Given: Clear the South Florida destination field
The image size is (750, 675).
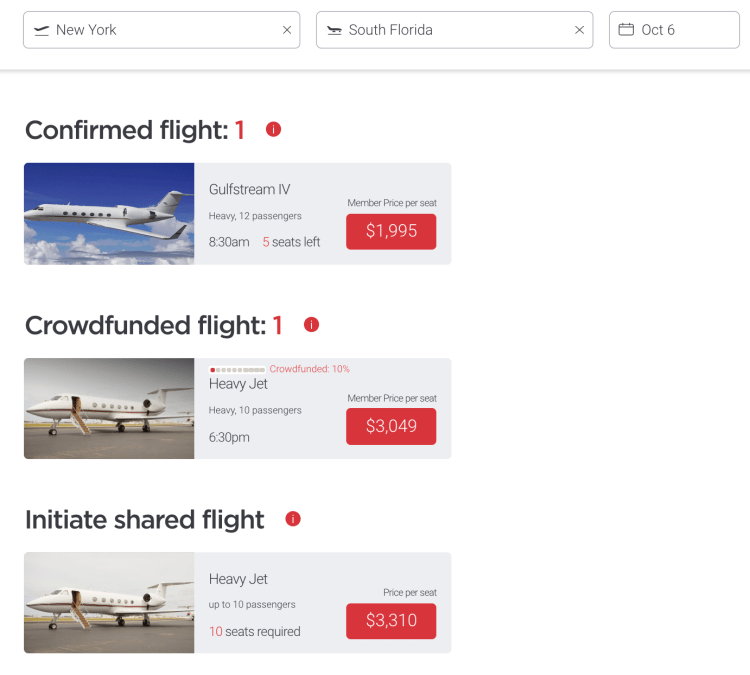Looking at the screenshot, I should pos(579,30).
